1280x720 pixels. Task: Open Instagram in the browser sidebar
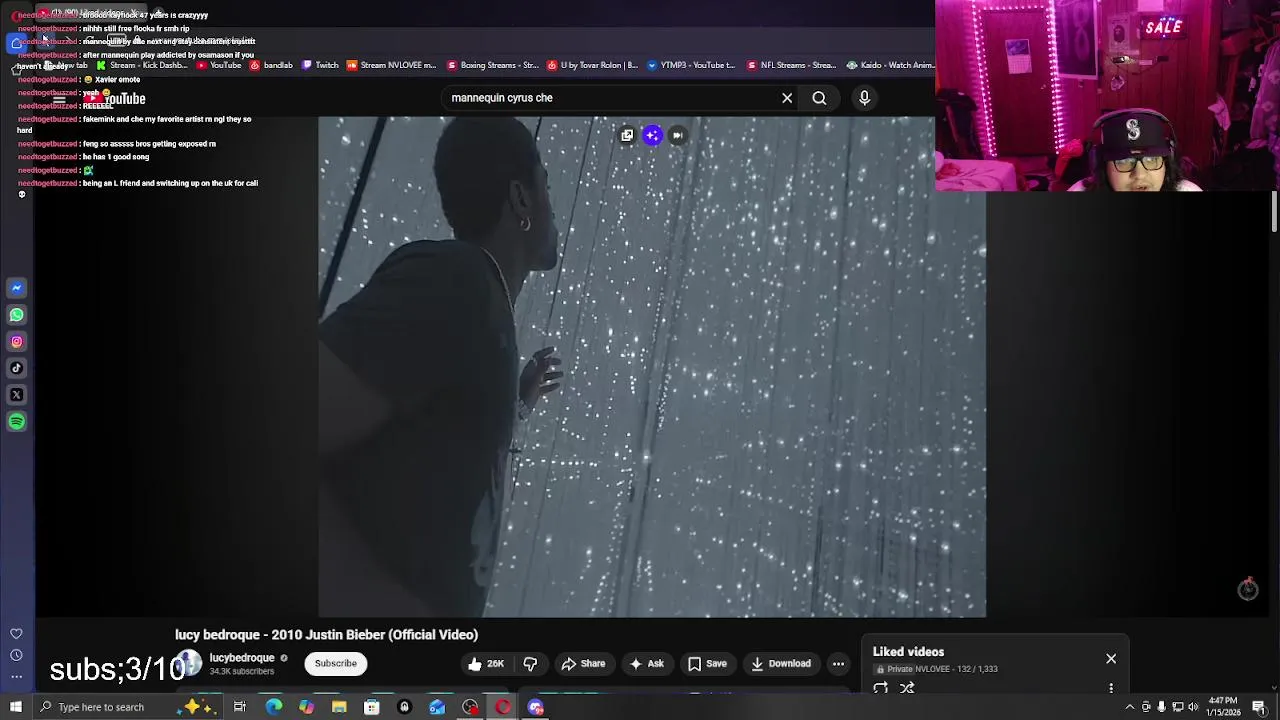[x=16, y=342]
